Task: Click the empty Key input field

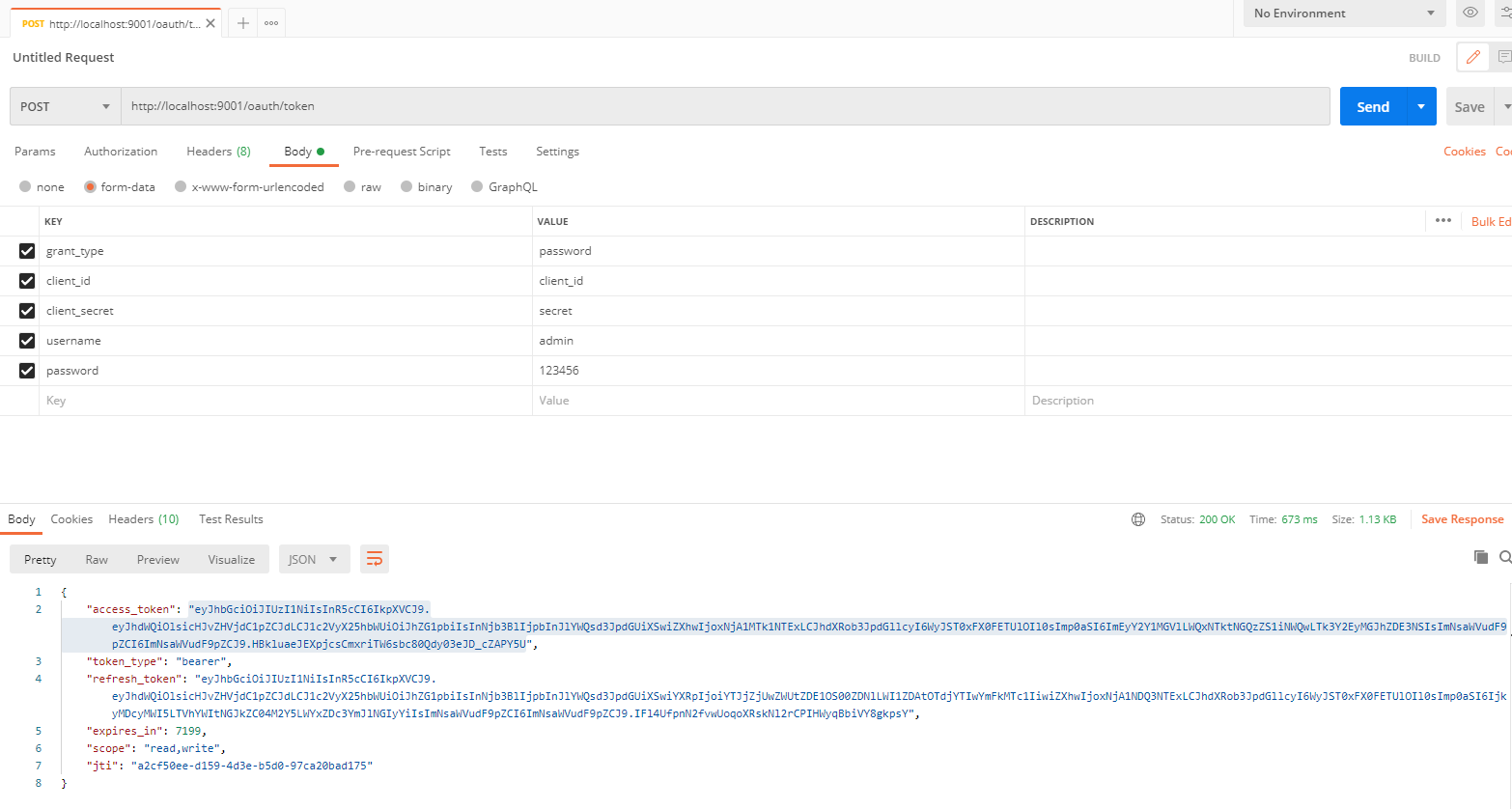Action: (x=286, y=401)
